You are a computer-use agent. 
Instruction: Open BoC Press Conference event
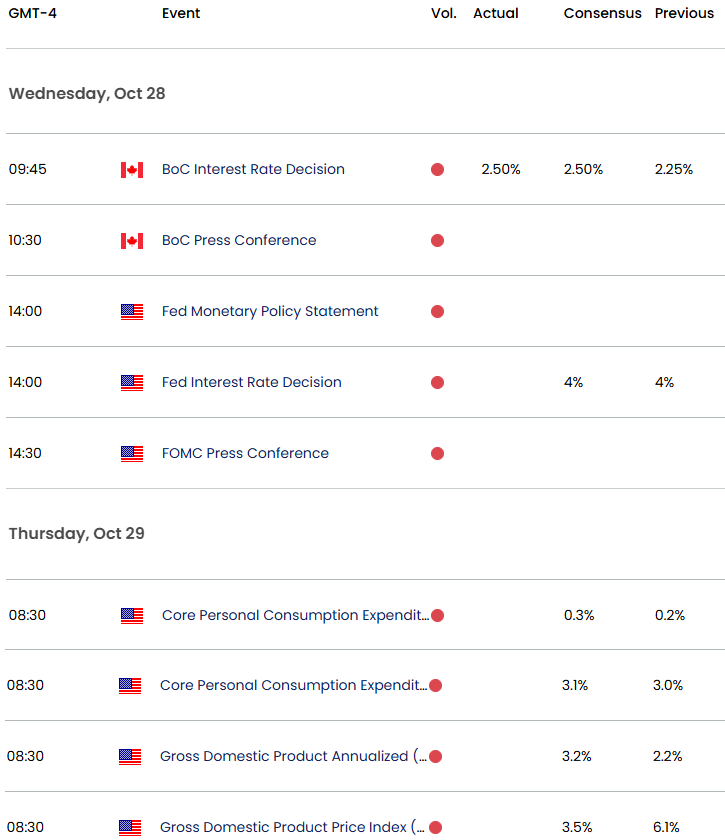239,240
